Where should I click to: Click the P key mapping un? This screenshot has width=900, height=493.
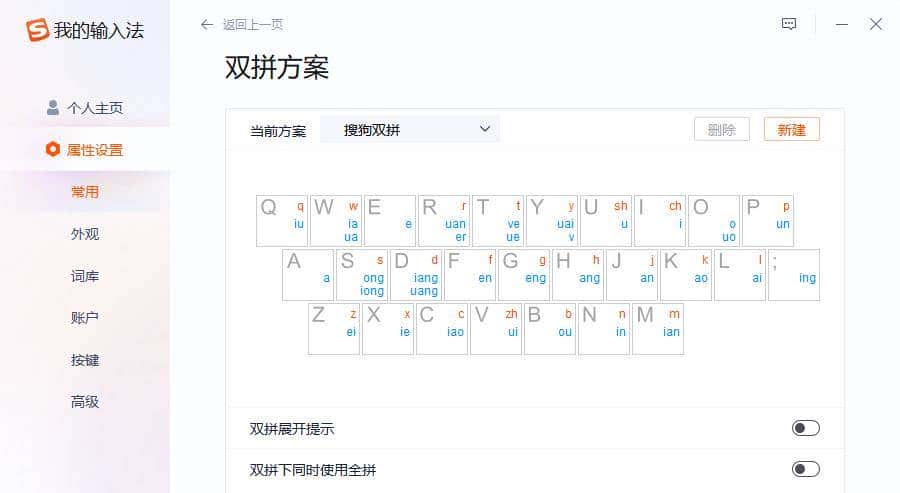pyautogui.click(x=767, y=221)
